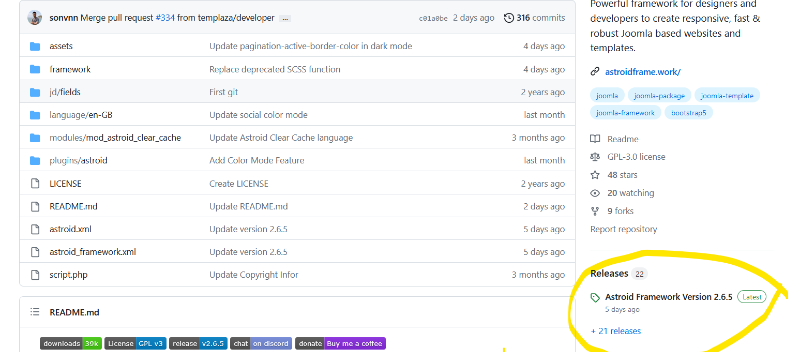Open the language/en-GB folder

coord(81,115)
